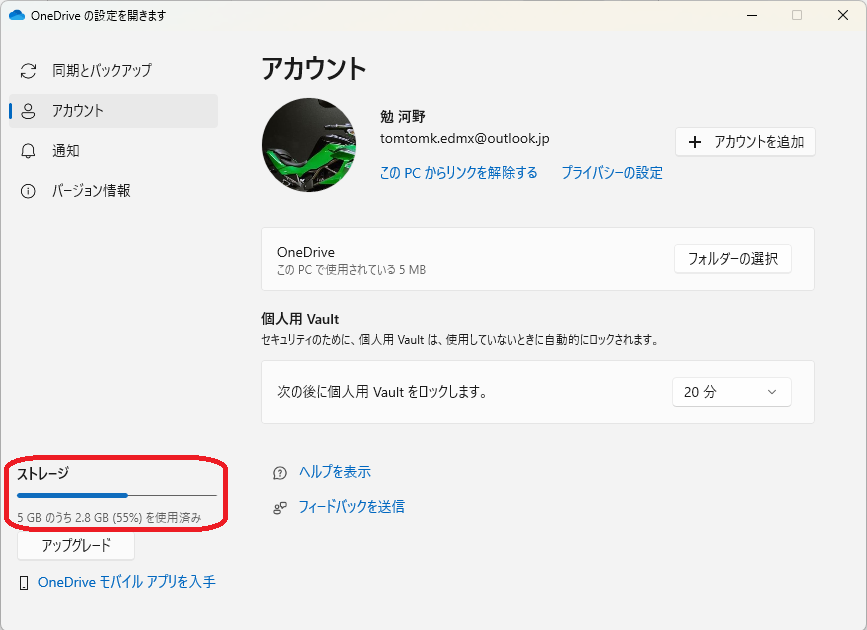The width and height of the screenshot is (867, 630).
Task: Minimize the OneDrive settings window
Action: [752, 15]
